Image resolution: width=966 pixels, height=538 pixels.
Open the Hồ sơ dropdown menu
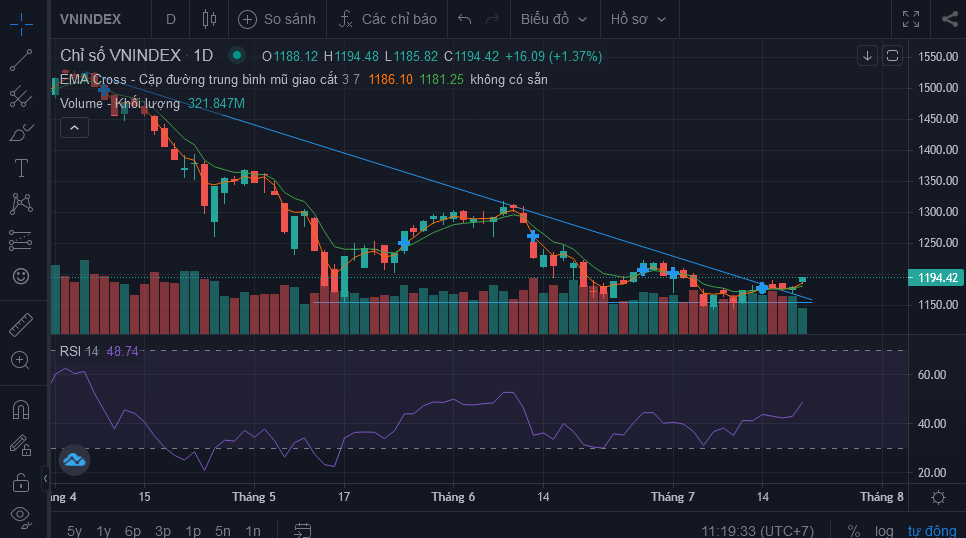coord(638,19)
